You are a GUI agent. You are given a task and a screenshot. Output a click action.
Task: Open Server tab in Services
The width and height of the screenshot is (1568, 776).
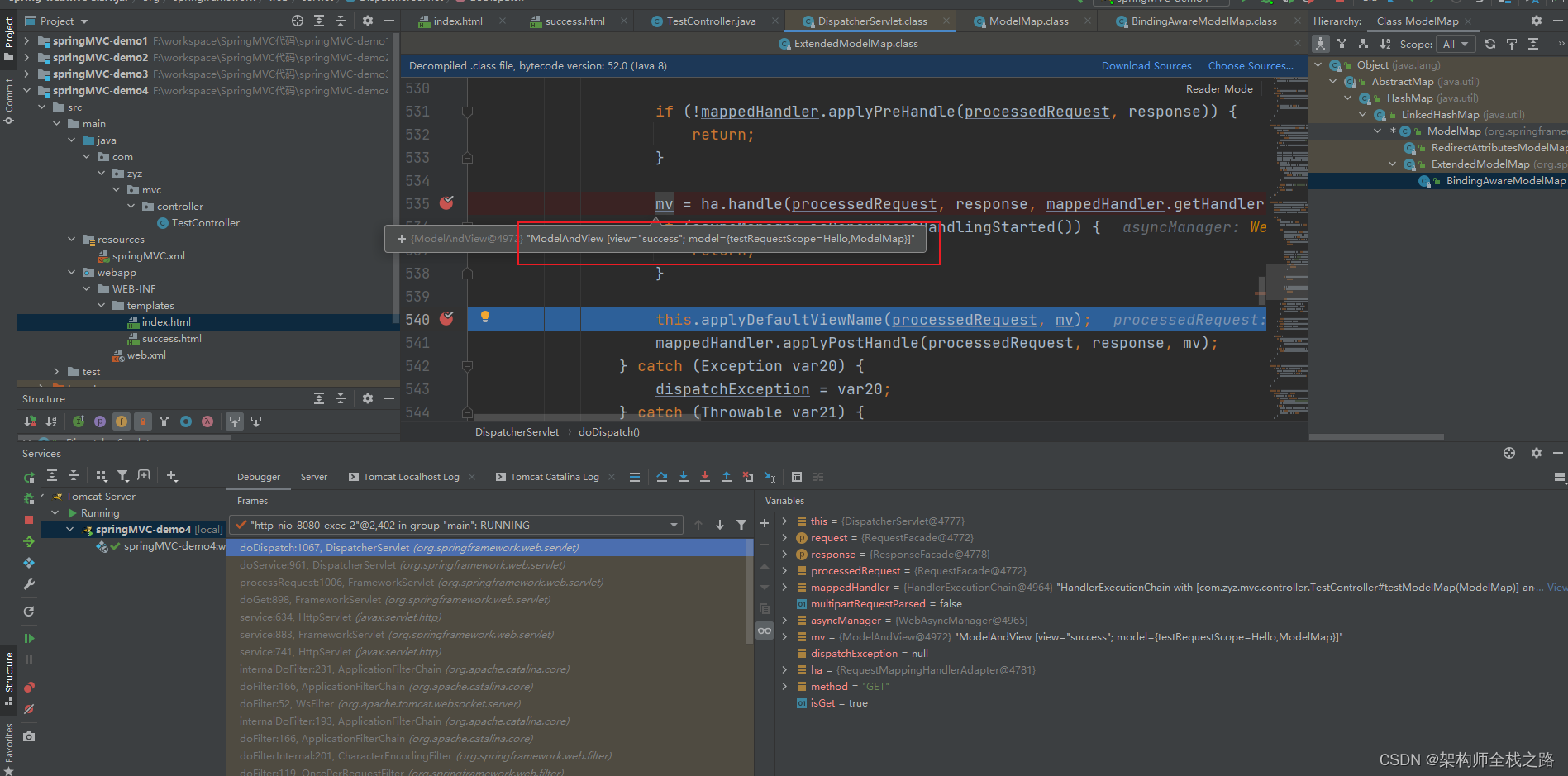point(314,477)
